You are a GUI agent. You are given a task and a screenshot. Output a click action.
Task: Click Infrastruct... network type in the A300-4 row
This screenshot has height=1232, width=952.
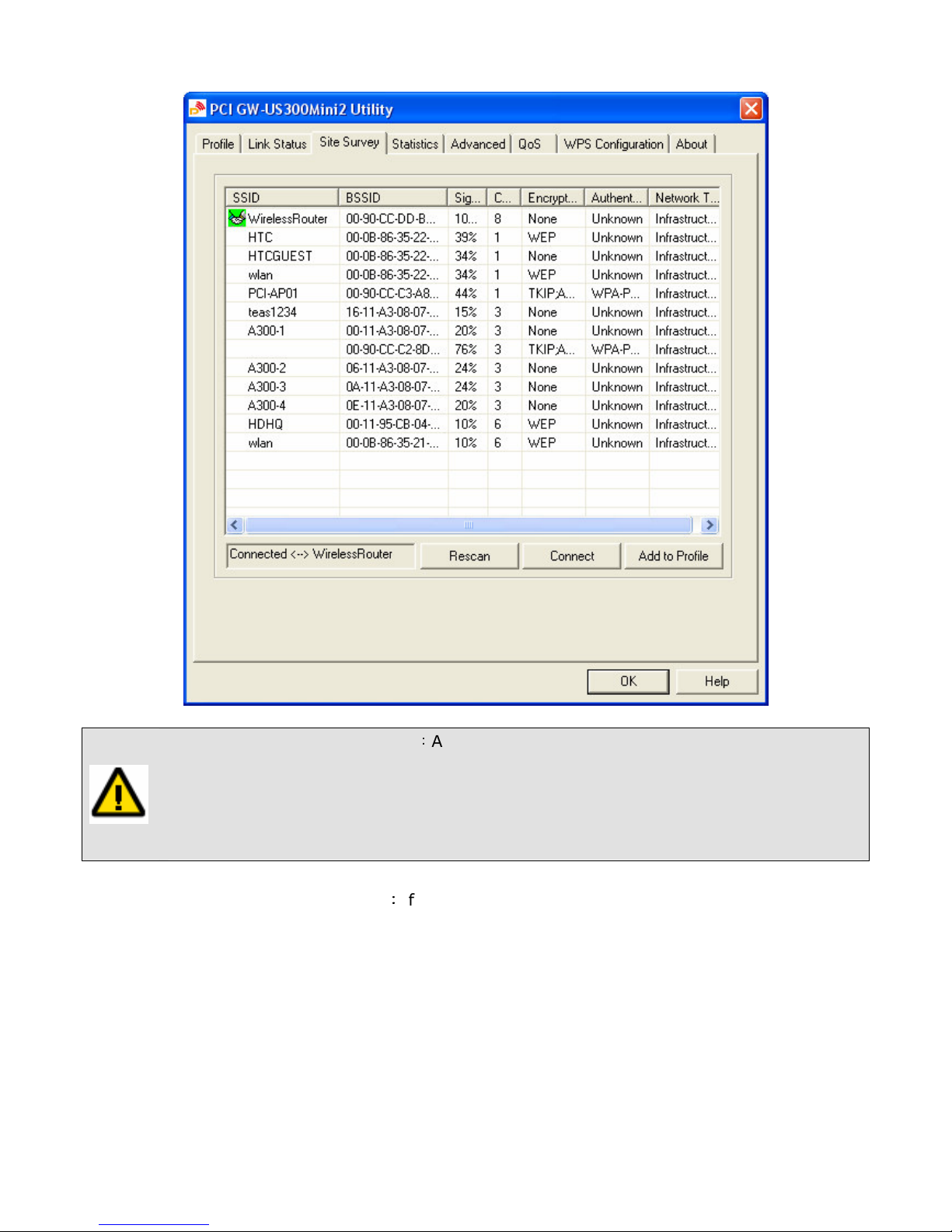685,405
